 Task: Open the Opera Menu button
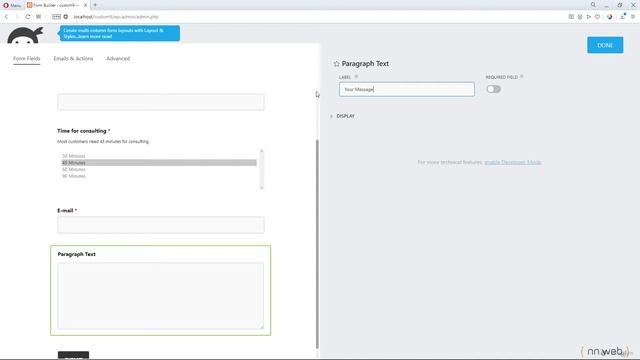coord(12,5)
